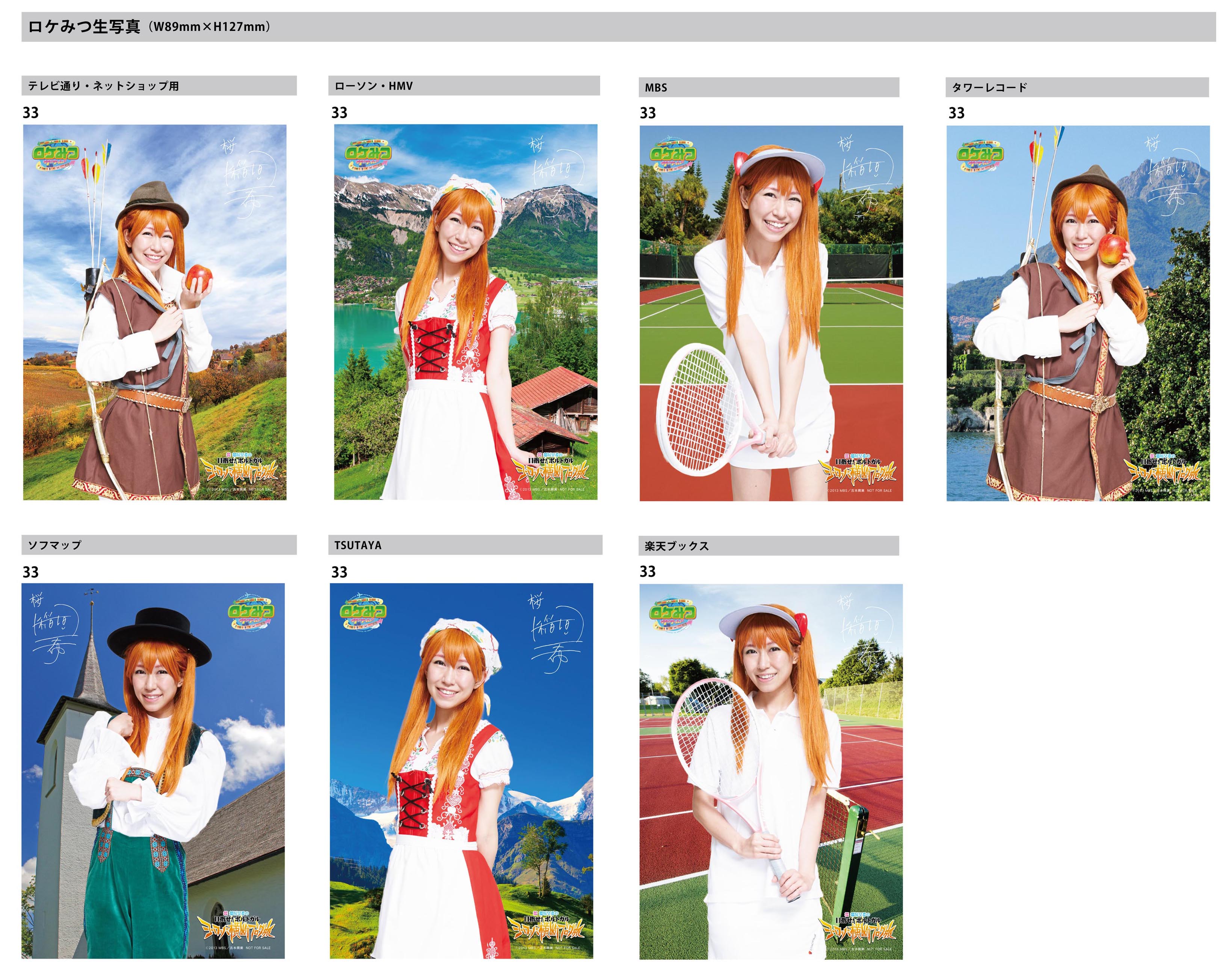Viewport: 1232px width, 980px height.
Task: Click the signature on the タワーレコード photo
Action: pyautogui.click(x=1170, y=171)
